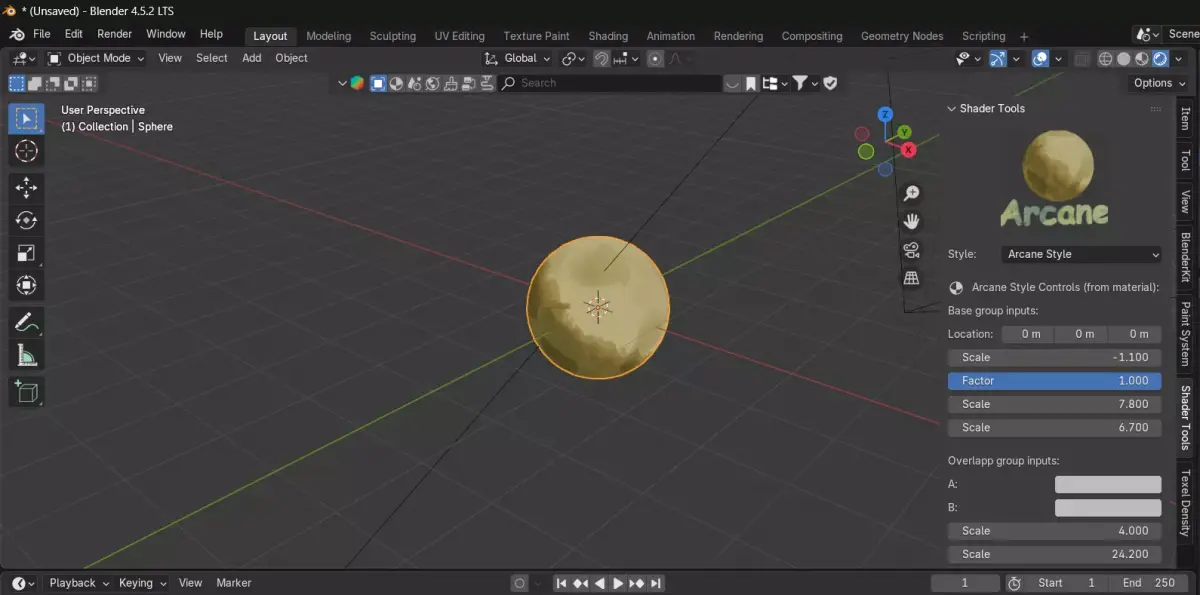Image resolution: width=1200 pixels, height=595 pixels.
Task: Click the overlap color swatch B
Action: 1108,508
